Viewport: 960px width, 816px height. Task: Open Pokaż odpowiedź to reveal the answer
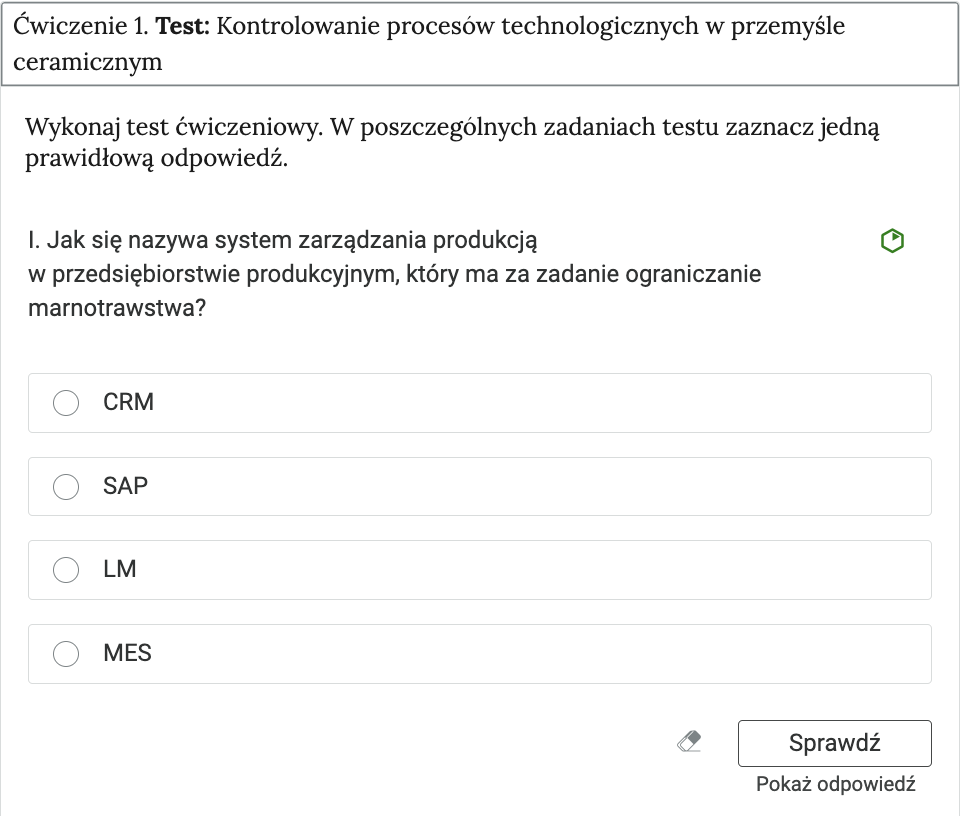[836, 785]
